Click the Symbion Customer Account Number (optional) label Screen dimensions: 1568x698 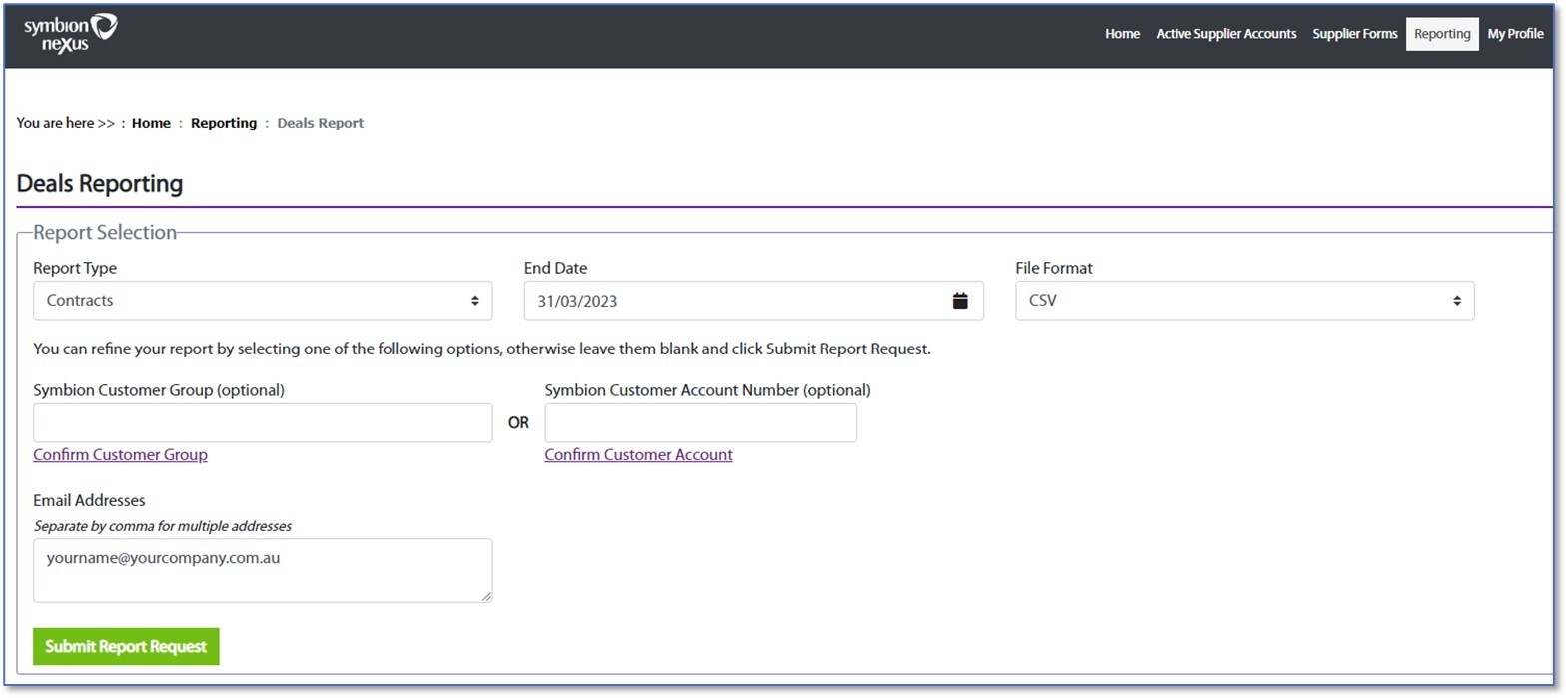click(x=707, y=390)
